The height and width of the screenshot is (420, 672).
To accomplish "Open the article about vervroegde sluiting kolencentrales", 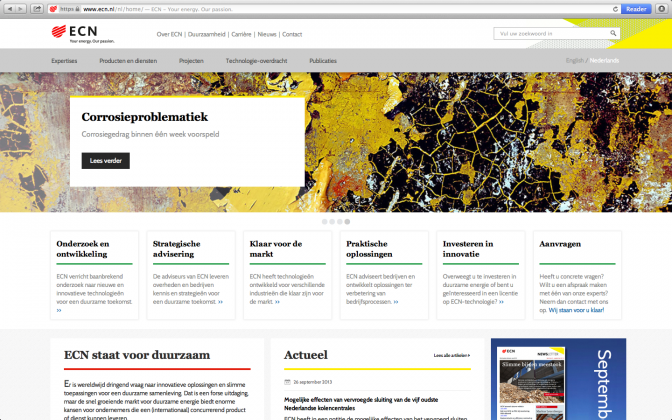I will [x=361, y=404].
